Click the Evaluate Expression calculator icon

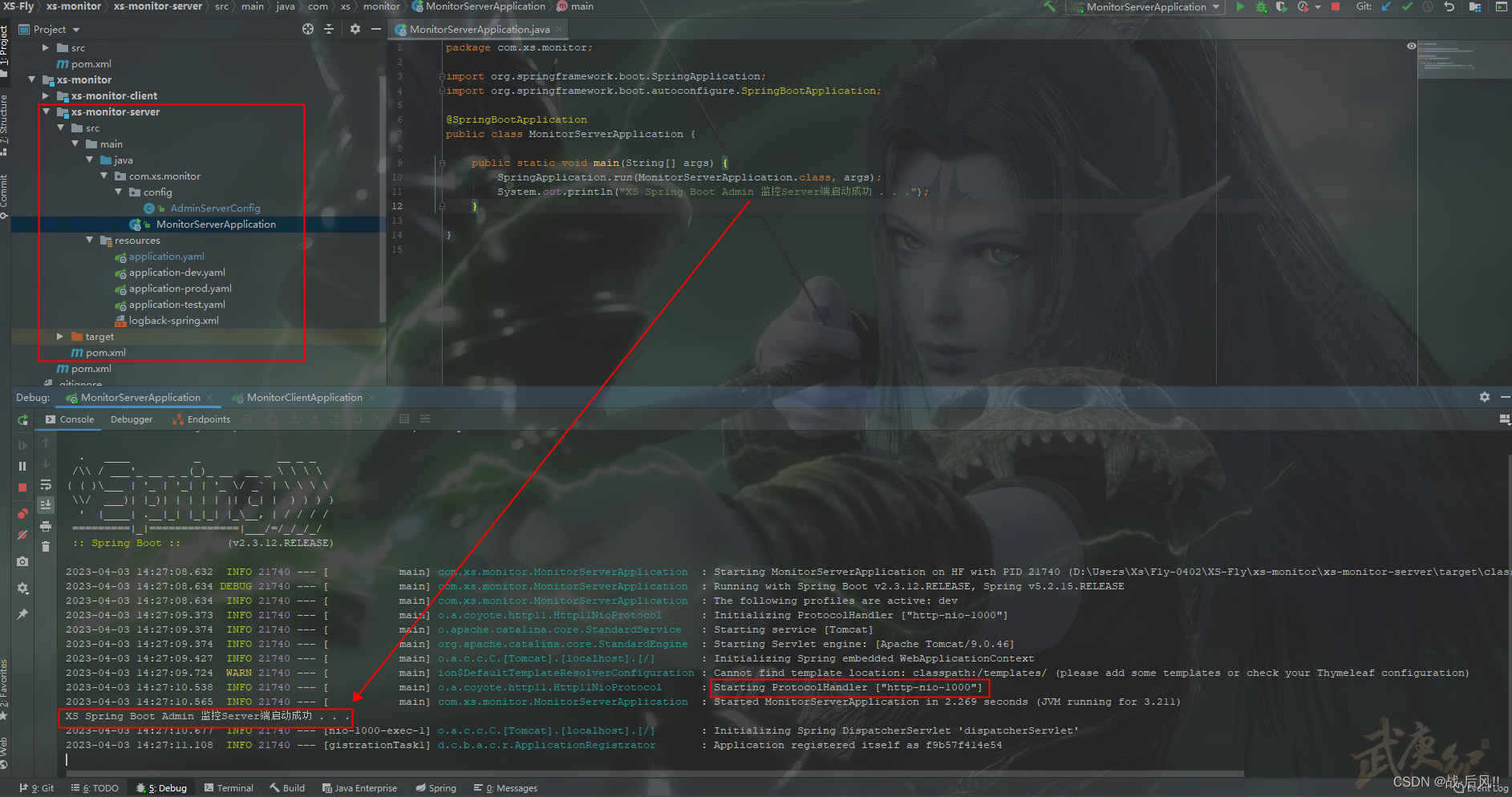pos(404,419)
